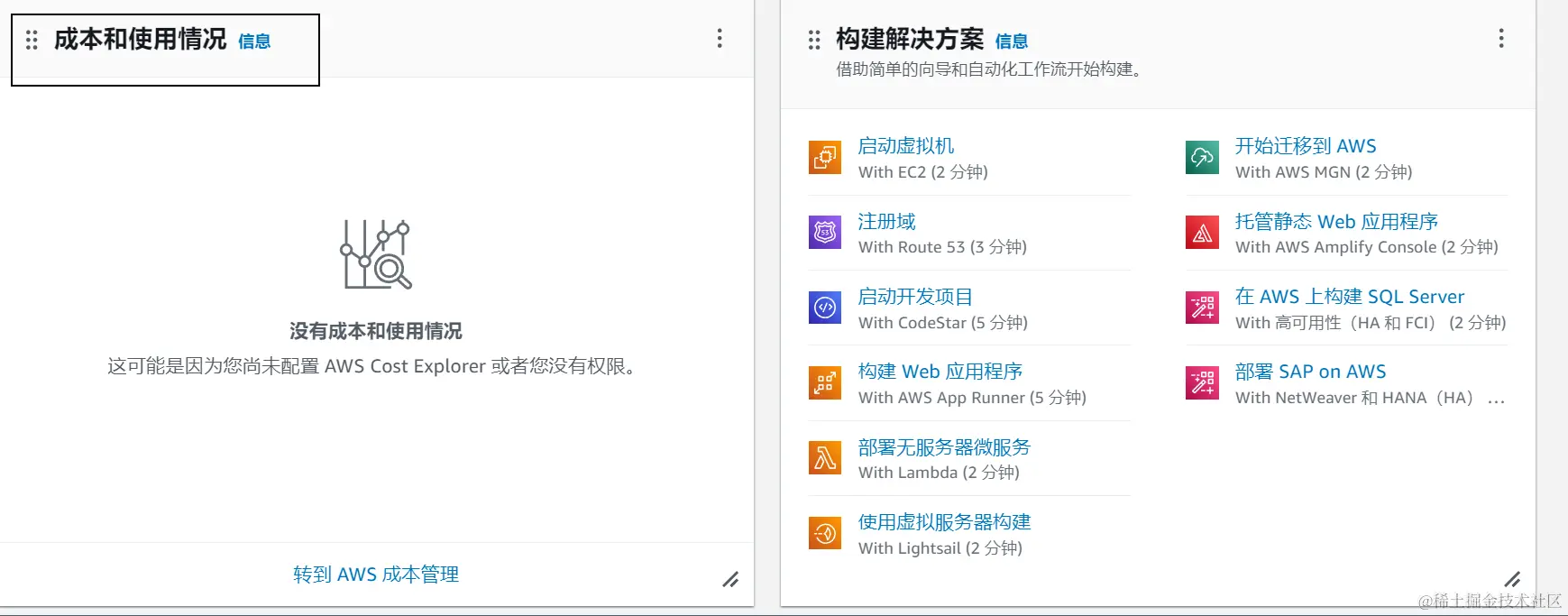Click the With Lambda (2 分钟) text
The image size is (1568, 616).
pos(939,473)
